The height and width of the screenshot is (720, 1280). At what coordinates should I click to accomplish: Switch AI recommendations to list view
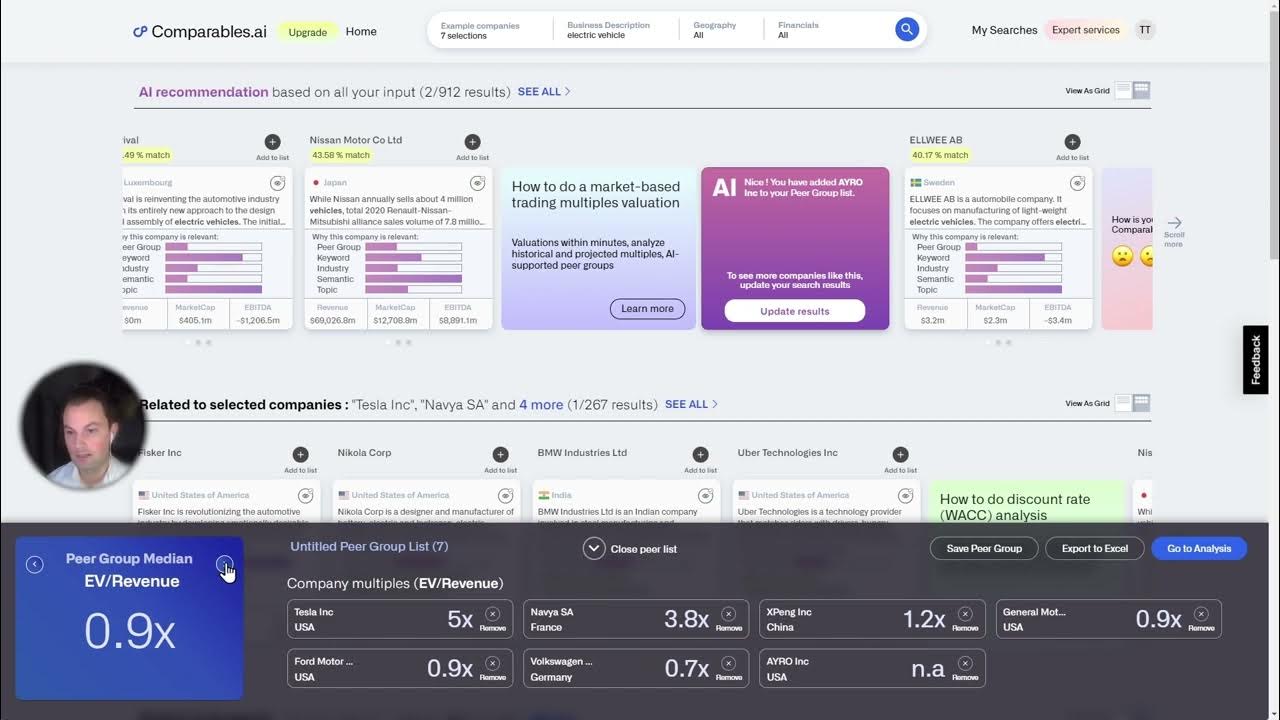coord(1123,90)
